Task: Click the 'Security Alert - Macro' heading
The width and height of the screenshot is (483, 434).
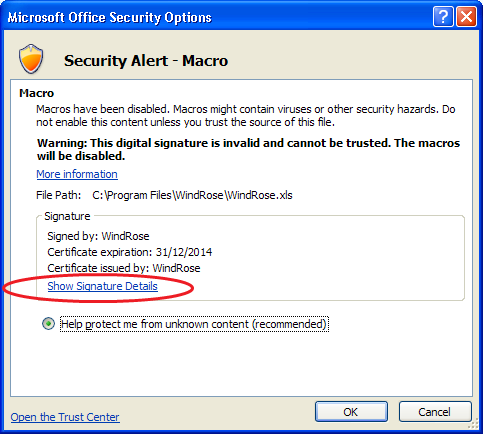Action: coord(146,61)
